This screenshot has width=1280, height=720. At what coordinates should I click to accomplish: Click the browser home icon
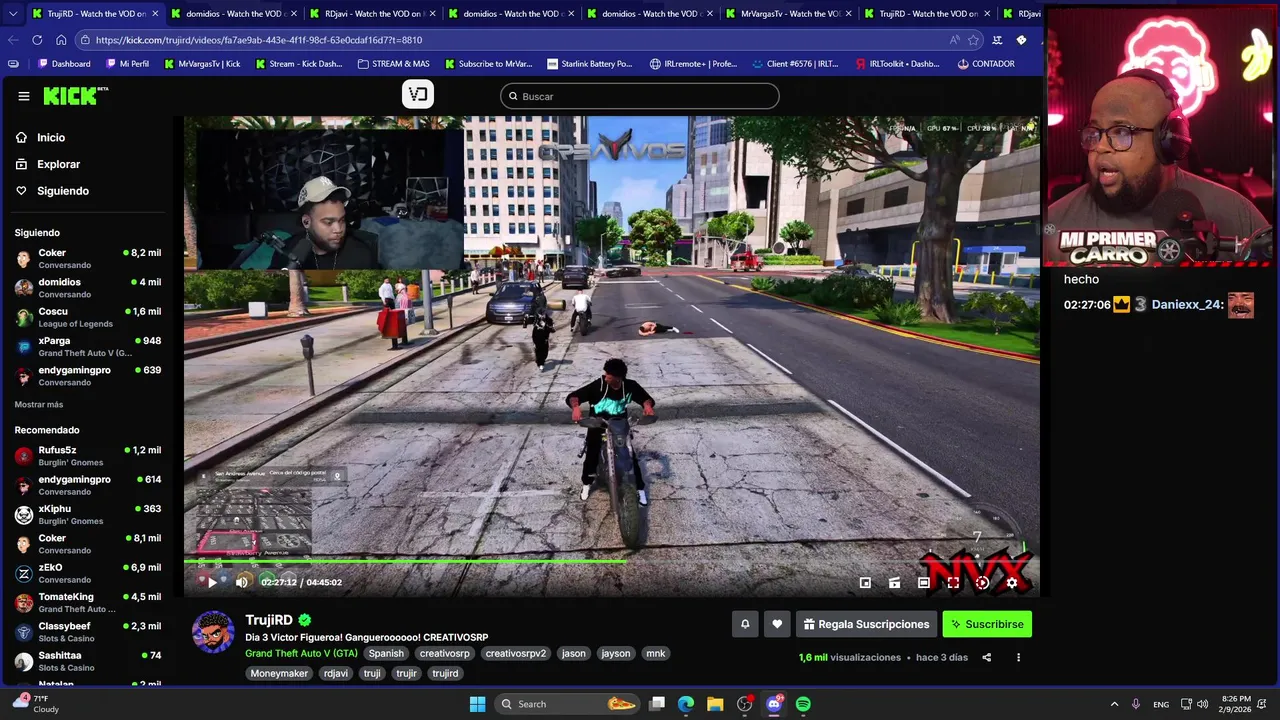61,40
